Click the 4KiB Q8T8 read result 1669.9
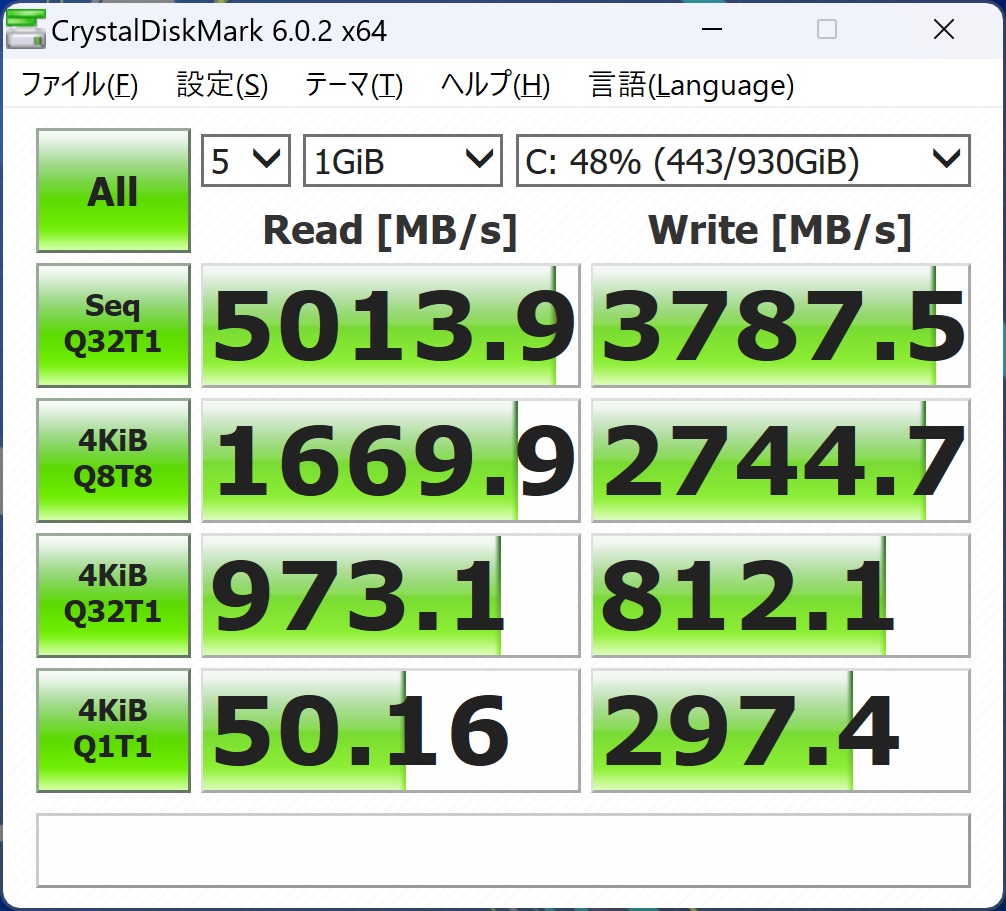 (391, 460)
